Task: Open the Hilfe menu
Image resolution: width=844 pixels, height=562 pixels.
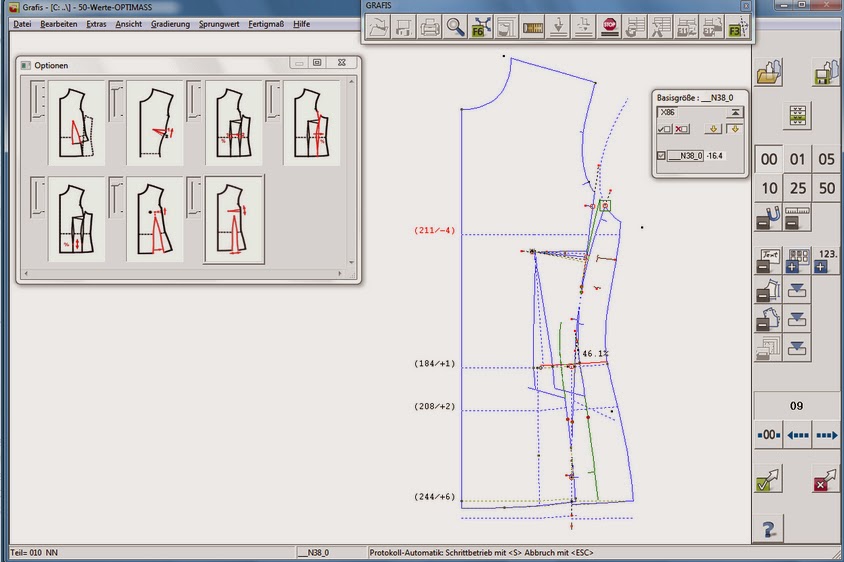Action: click(301, 24)
